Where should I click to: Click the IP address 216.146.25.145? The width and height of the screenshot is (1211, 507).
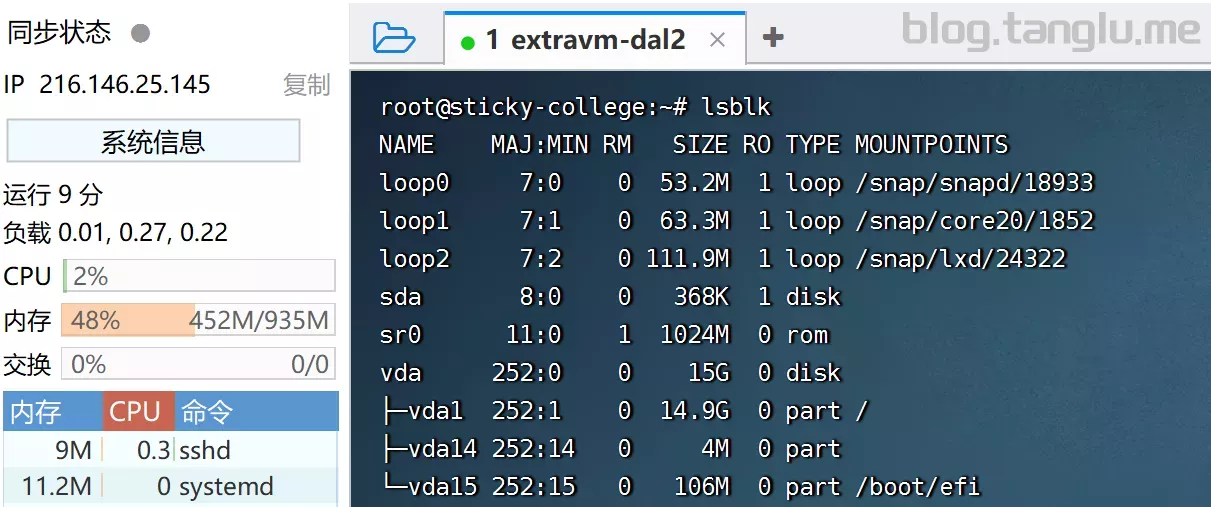[x=124, y=85]
